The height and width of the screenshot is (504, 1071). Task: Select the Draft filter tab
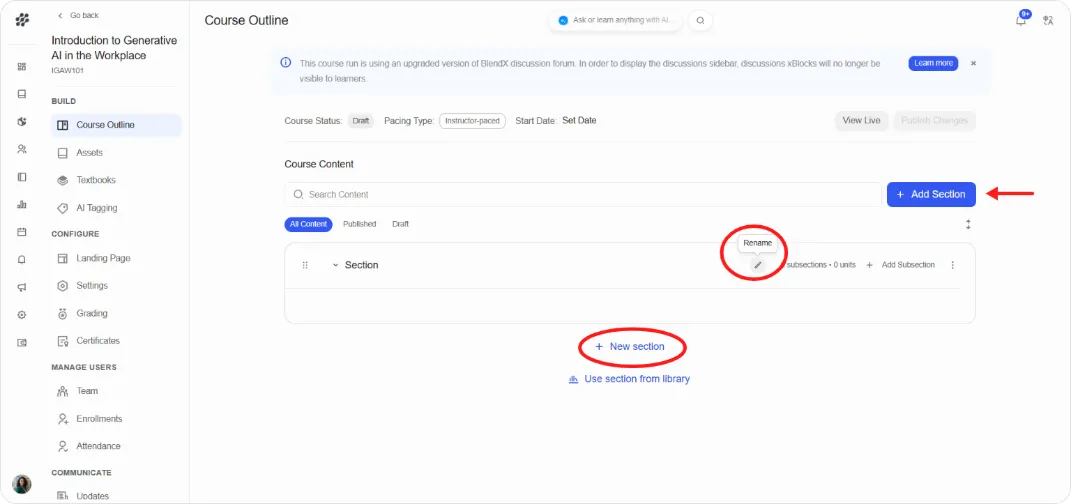click(x=400, y=224)
